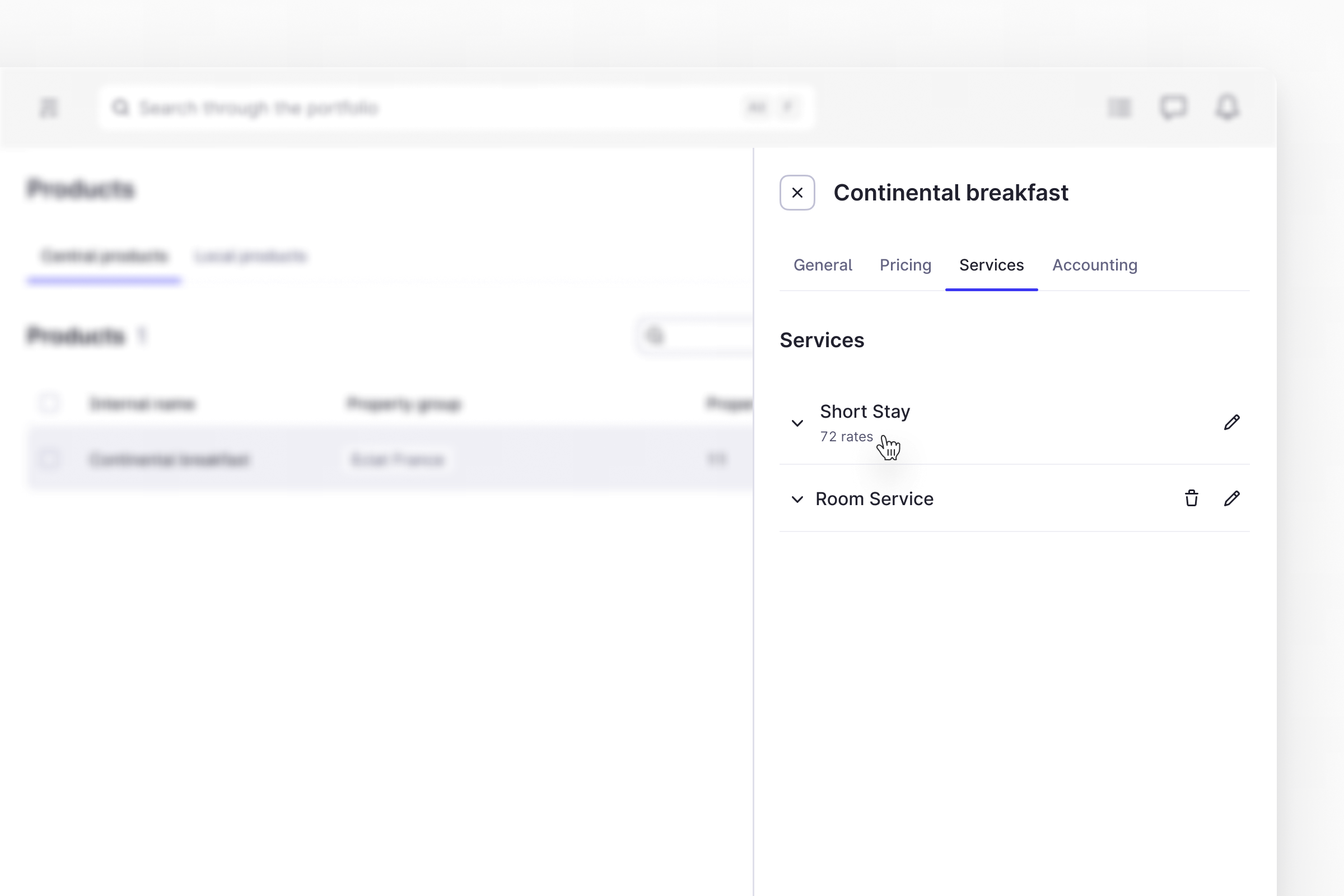Open the Pricing tab

[x=904, y=265]
